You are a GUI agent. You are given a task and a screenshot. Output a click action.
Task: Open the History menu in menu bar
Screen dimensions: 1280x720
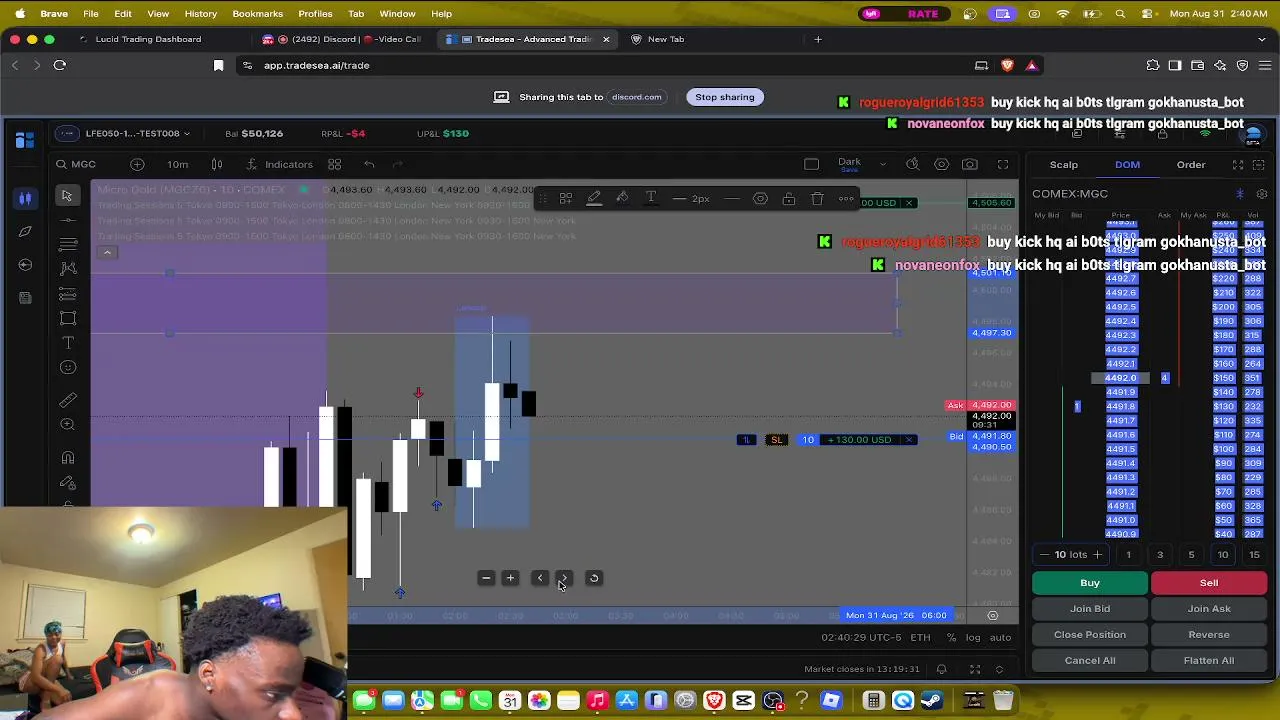point(200,14)
